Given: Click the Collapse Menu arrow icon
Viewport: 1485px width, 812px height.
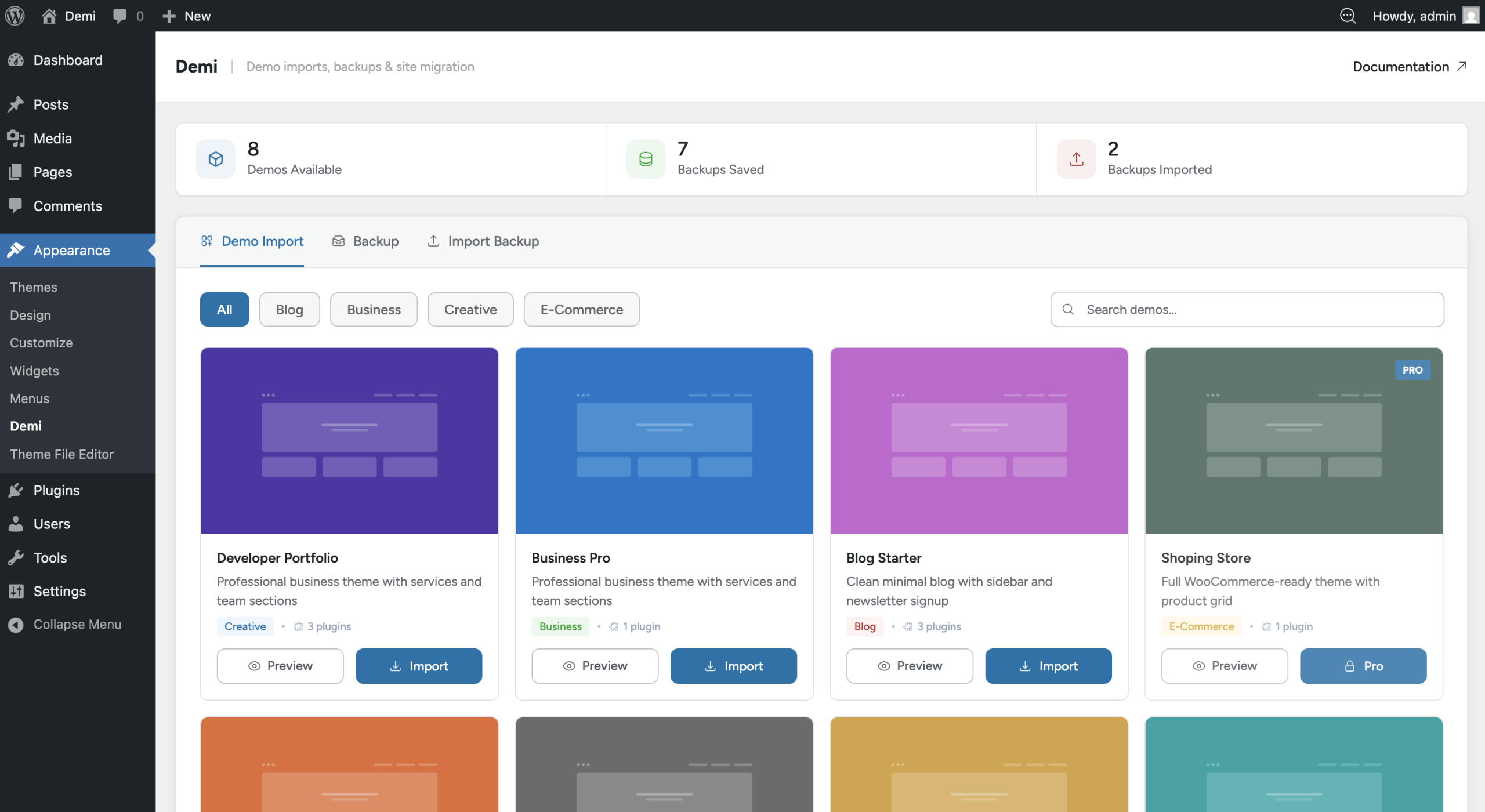Looking at the screenshot, I should pyautogui.click(x=16, y=625).
